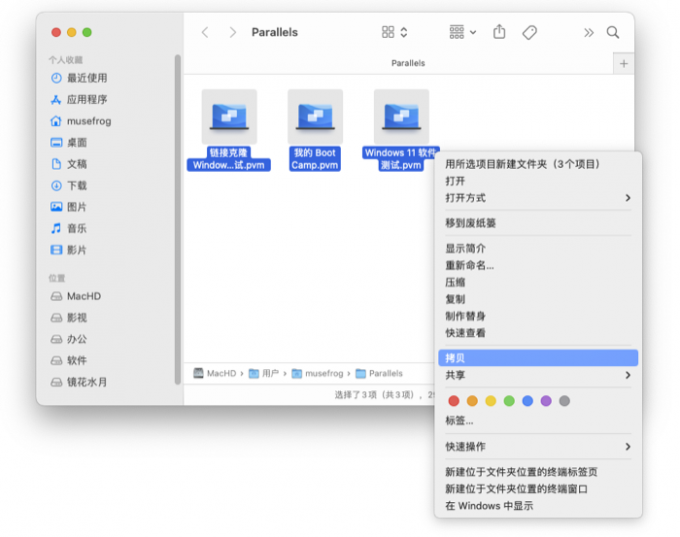Image resolution: width=680 pixels, height=537 pixels.
Task: Open Finder search magnifier
Action: pos(613,32)
